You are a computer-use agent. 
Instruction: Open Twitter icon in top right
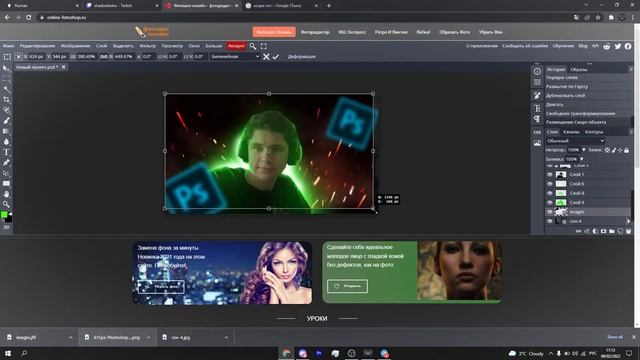coord(618,46)
